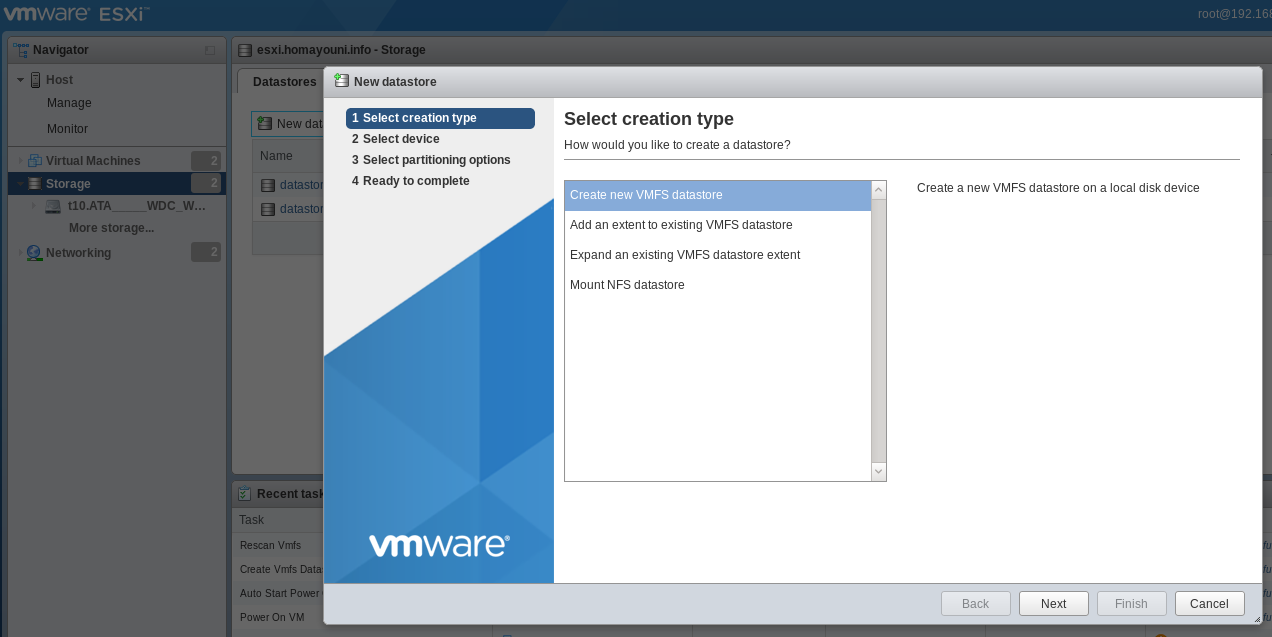Screen dimensions: 1272x637
Task: Open Virtual Machines in Navigator
Action: (93, 161)
